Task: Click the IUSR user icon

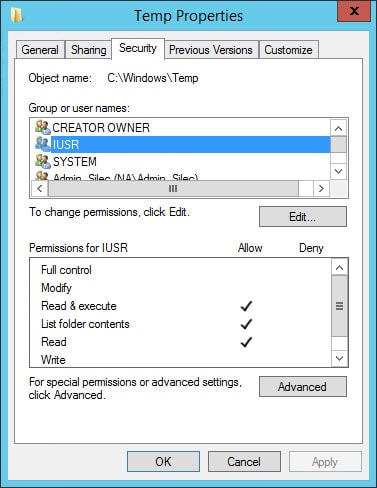Action: (x=43, y=144)
